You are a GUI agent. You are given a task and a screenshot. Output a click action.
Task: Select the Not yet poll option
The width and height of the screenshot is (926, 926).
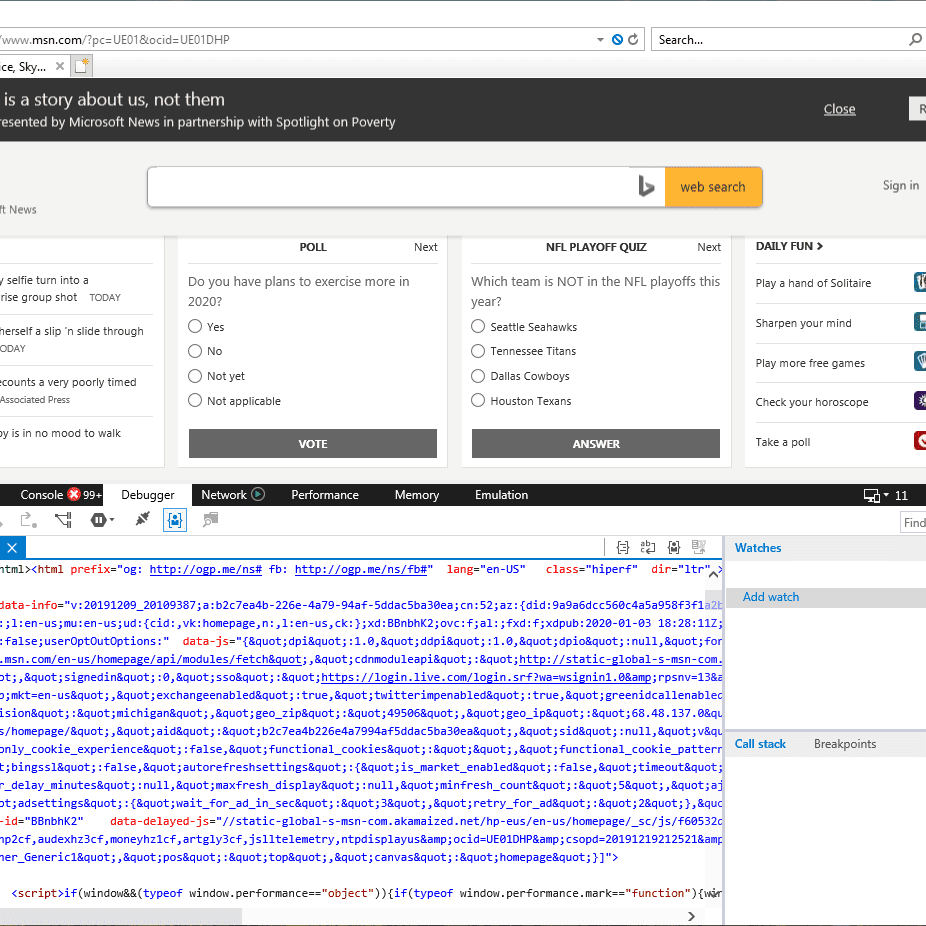(195, 376)
